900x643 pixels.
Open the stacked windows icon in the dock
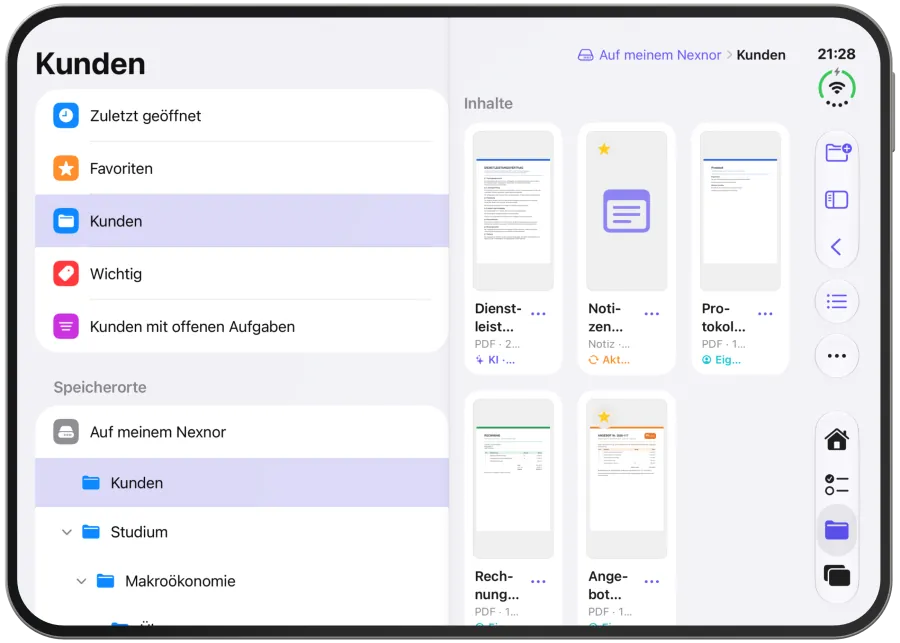click(837, 575)
